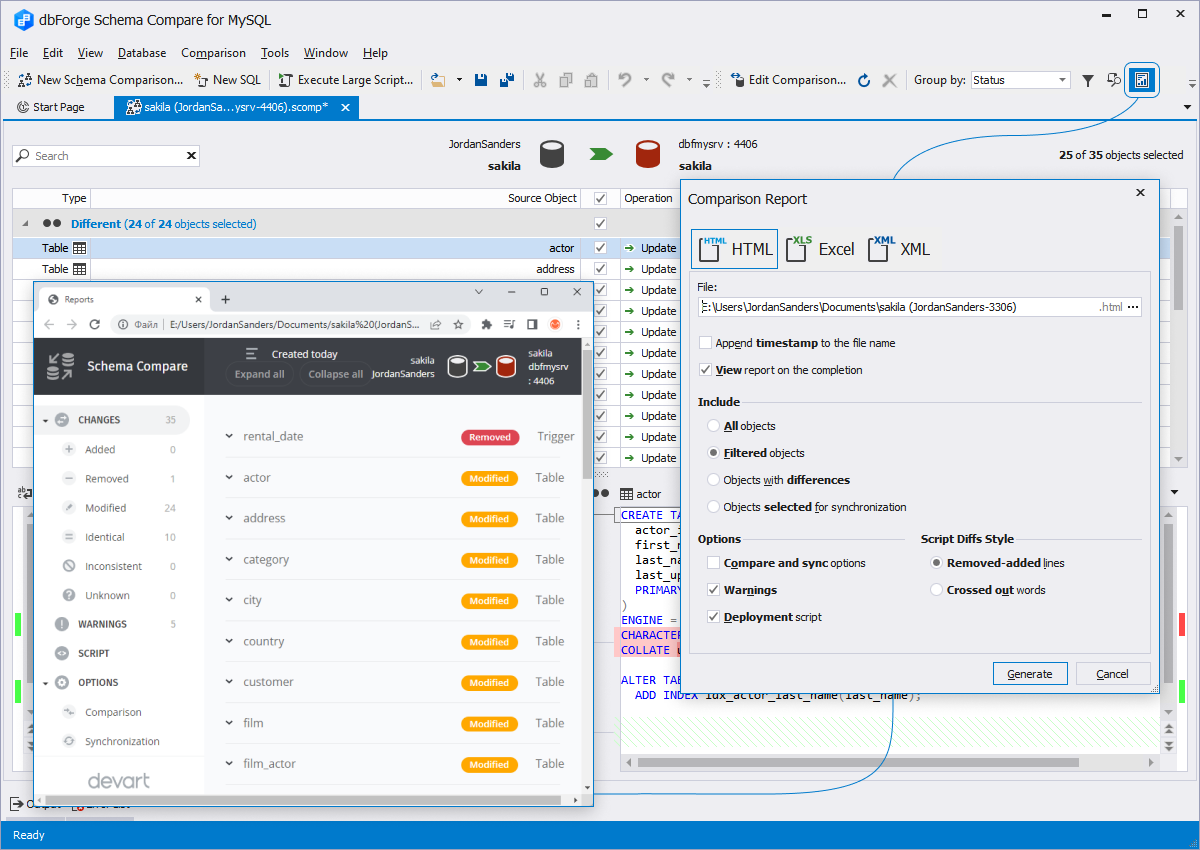Click the Redo arrow icon
The height and width of the screenshot is (850, 1200).
click(x=668, y=80)
